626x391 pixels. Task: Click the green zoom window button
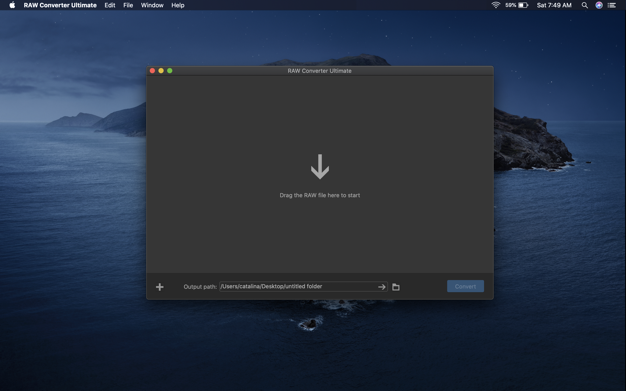(170, 71)
